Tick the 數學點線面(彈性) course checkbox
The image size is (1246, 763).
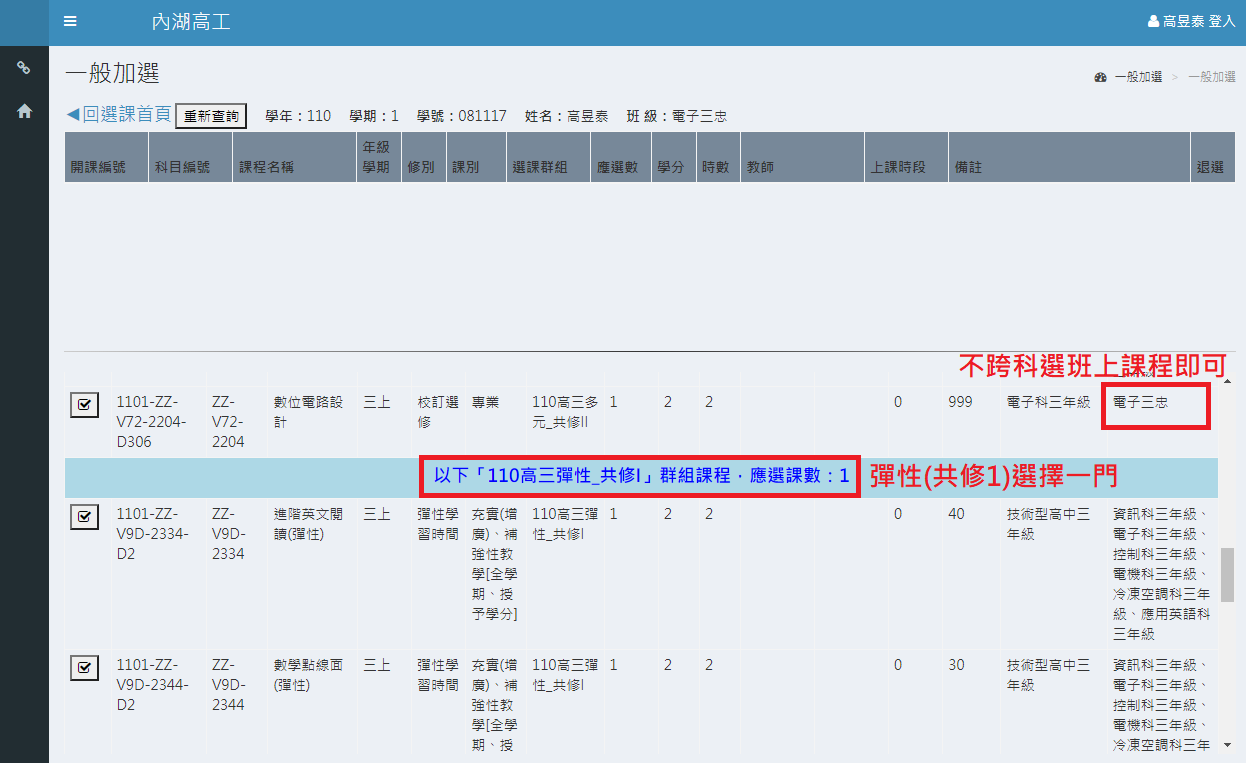(84, 668)
